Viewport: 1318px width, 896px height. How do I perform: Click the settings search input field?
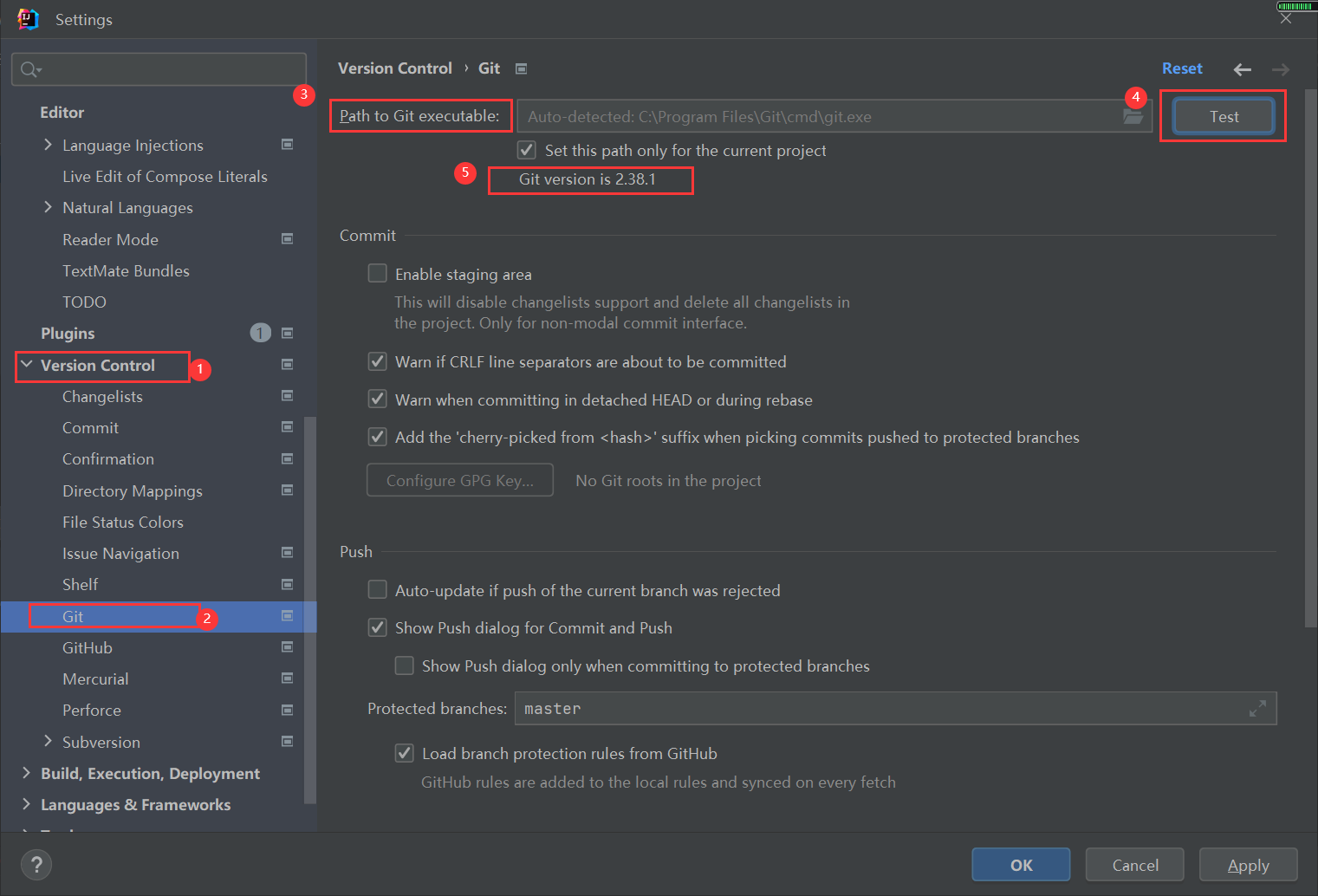pos(159,69)
